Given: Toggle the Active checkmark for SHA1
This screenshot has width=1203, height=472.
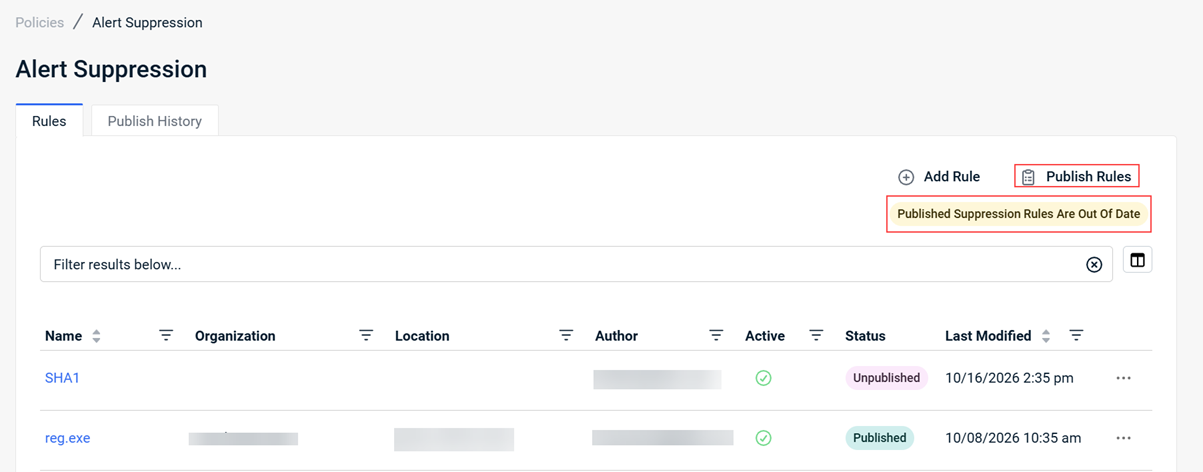Looking at the screenshot, I should [763, 378].
